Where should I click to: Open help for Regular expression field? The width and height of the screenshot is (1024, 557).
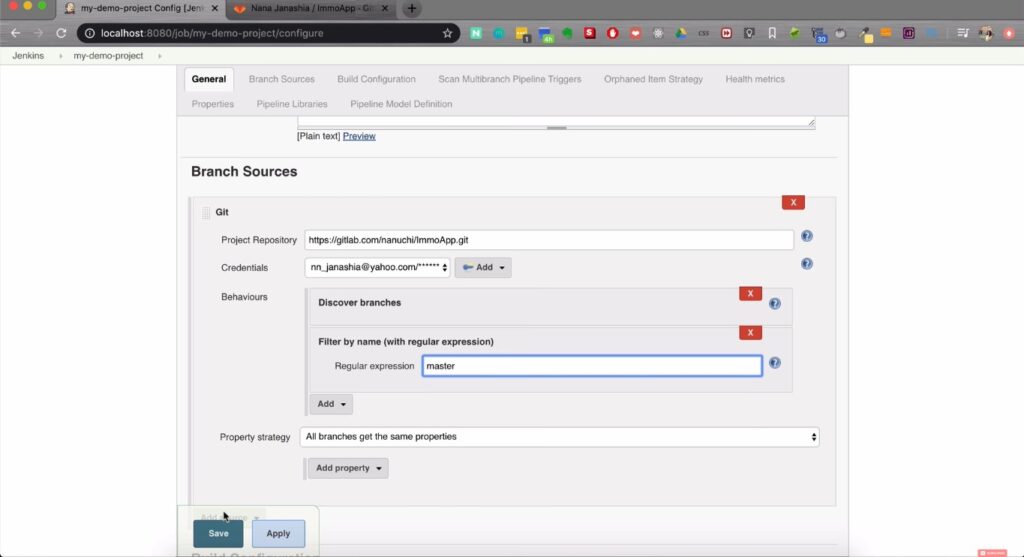point(774,364)
